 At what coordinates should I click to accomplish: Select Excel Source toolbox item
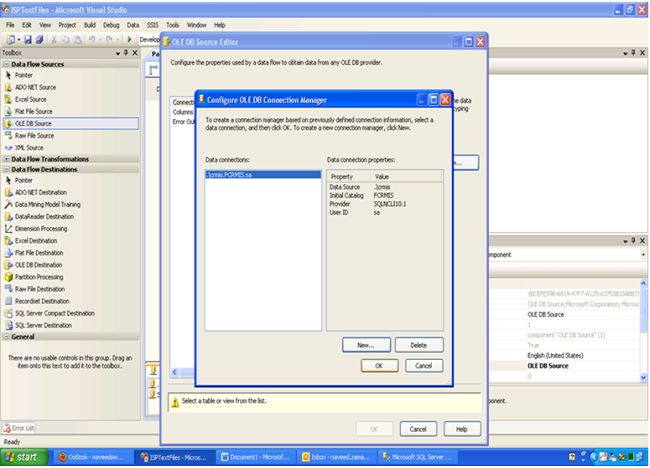point(30,99)
